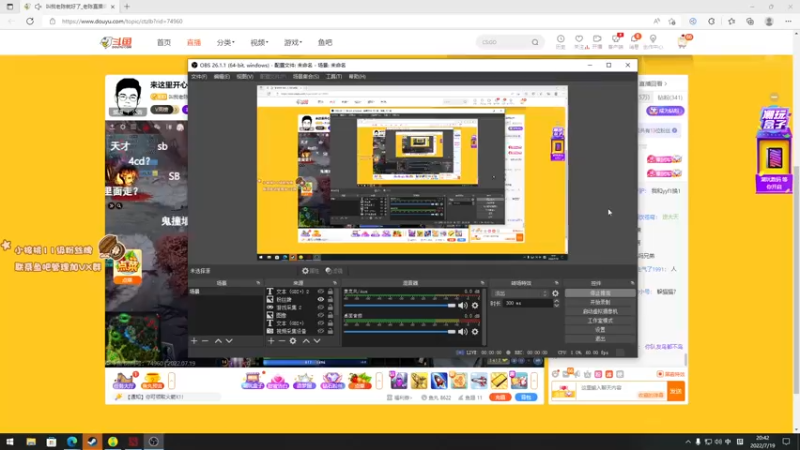800x450 pixels.
Task: Remove selected source with the minus icon
Action: click(x=282, y=341)
